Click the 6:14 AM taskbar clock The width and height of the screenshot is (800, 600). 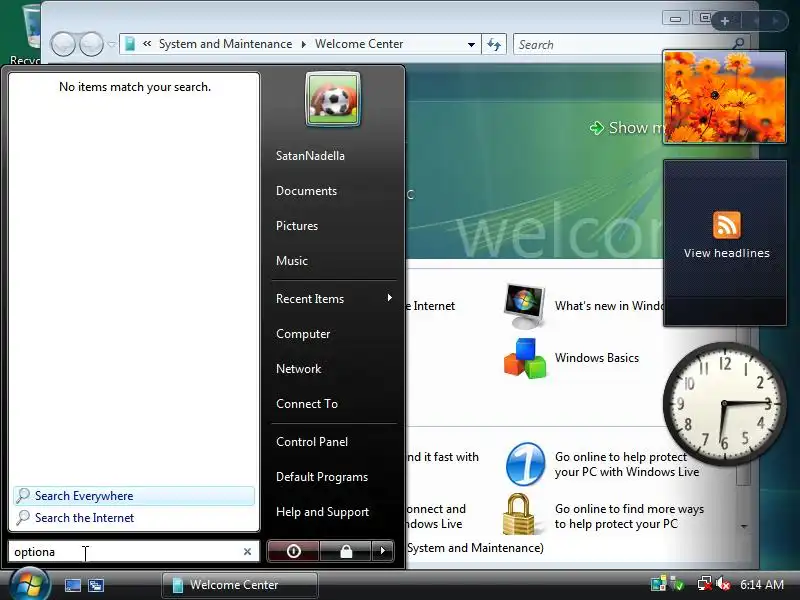click(762, 584)
